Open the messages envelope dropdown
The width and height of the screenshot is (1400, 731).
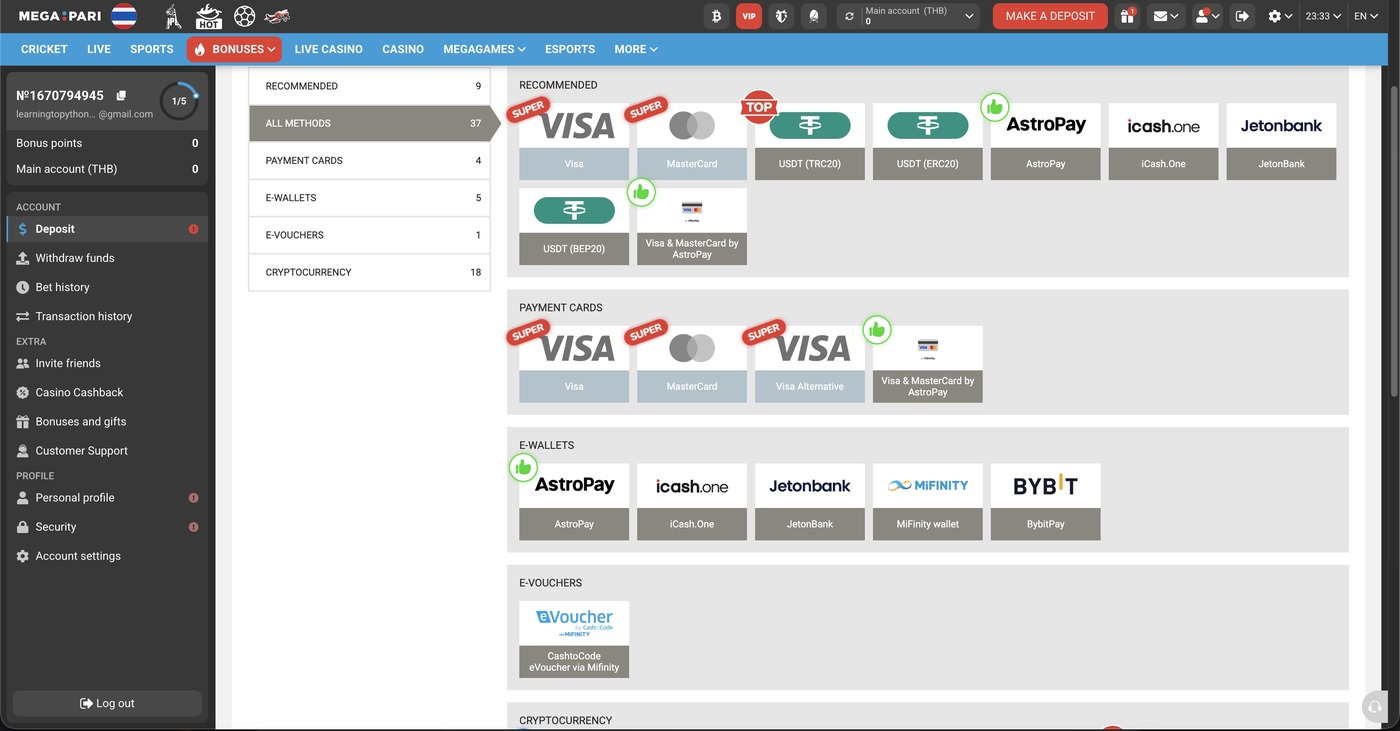click(x=1165, y=16)
